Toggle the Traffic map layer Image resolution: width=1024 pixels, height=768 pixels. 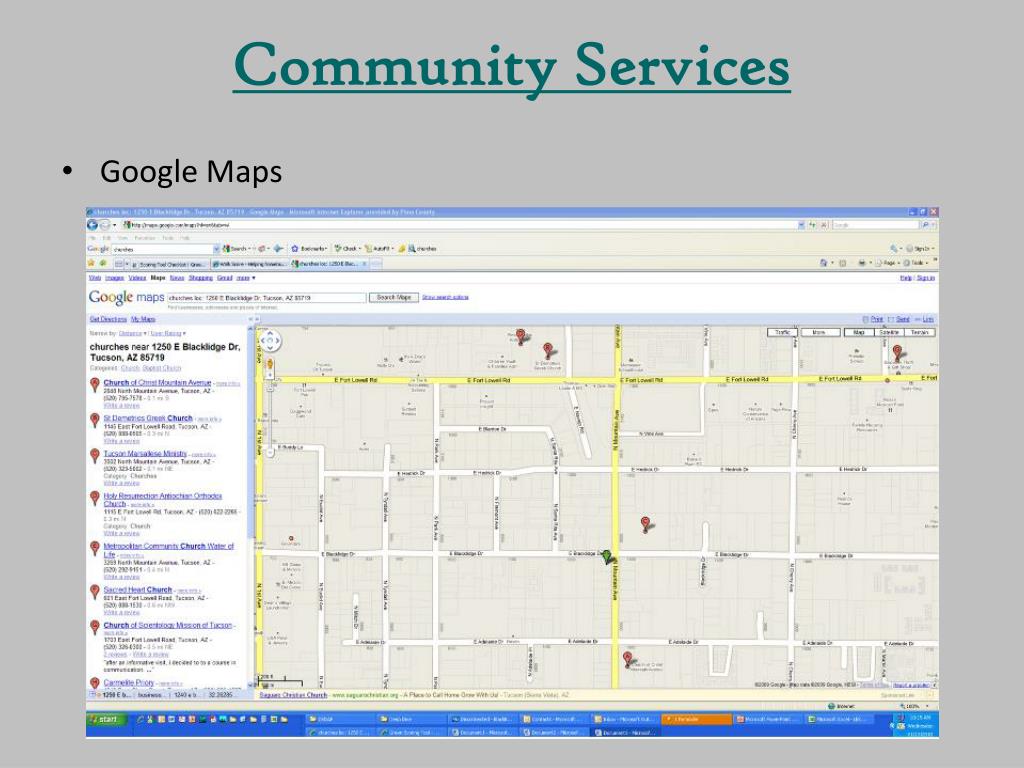pyautogui.click(x=782, y=332)
